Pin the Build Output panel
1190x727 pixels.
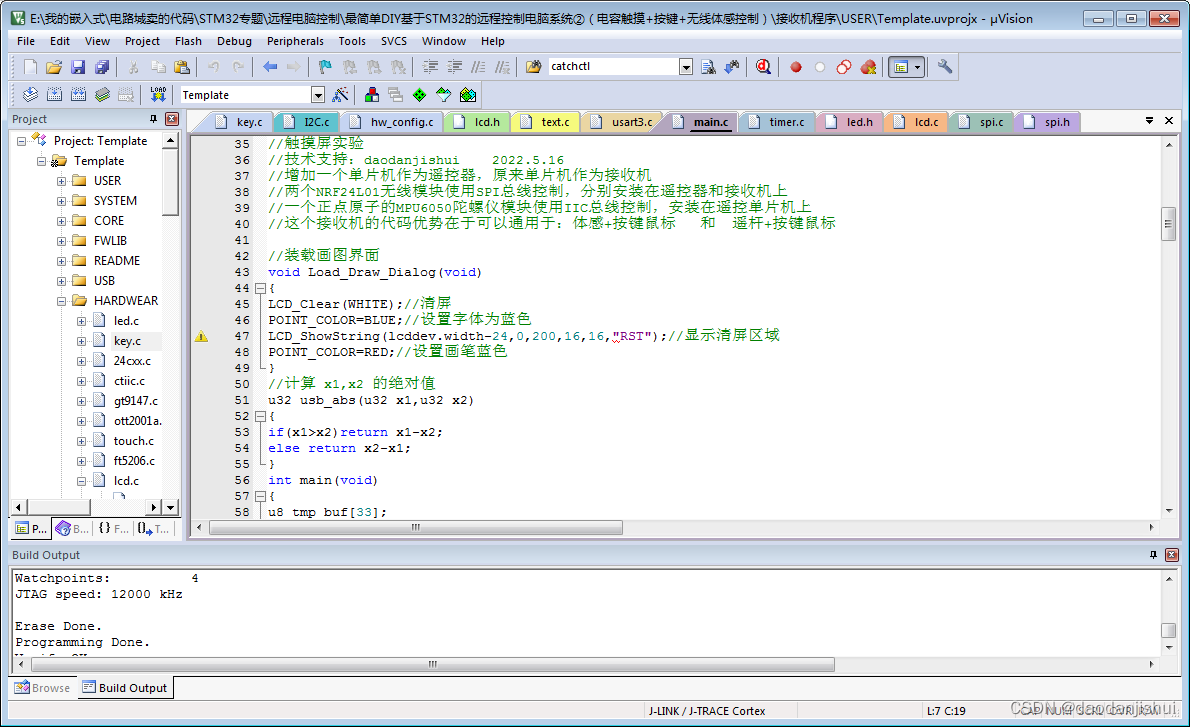(1154, 555)
